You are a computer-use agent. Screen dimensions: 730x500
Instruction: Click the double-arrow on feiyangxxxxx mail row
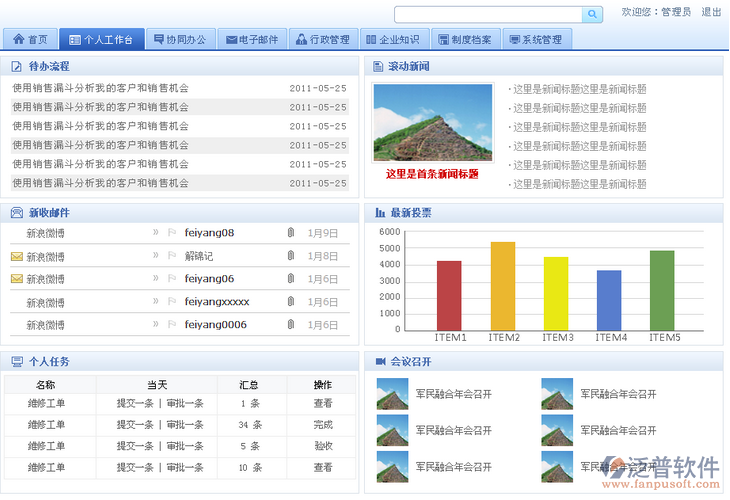(x=155, y=301)
